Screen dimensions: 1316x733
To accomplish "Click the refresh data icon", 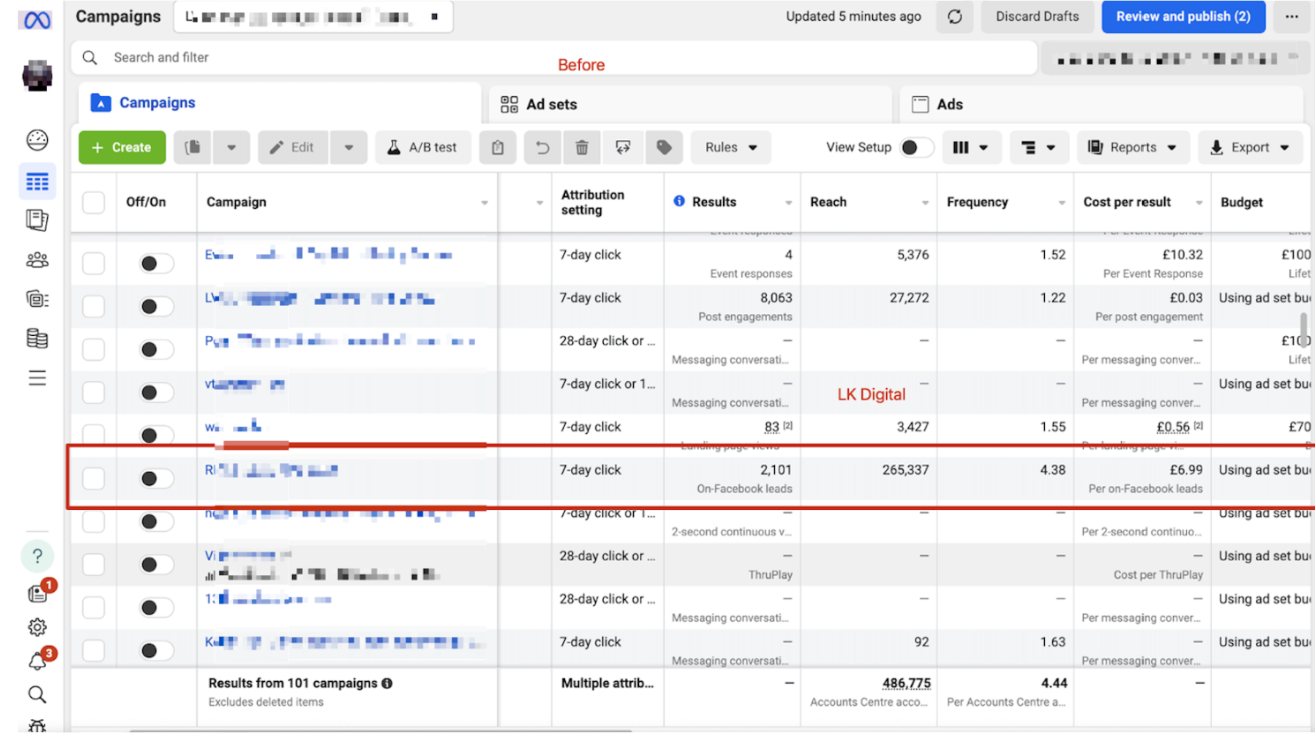I will 955,17.
